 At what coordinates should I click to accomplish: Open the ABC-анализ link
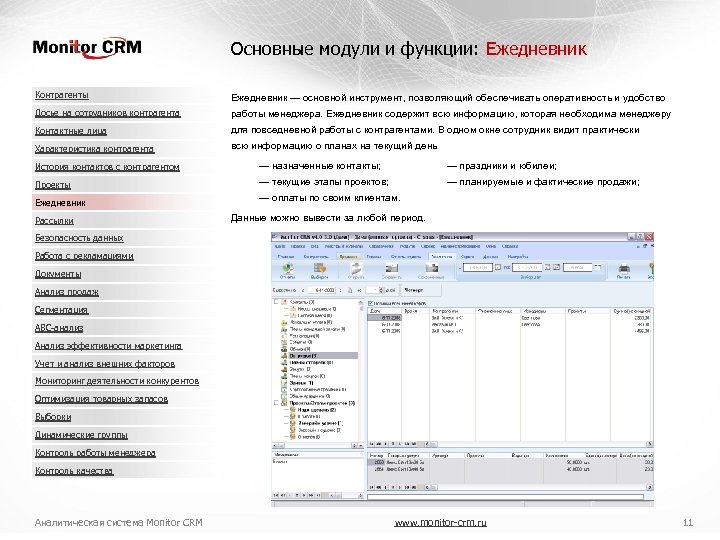59,328
